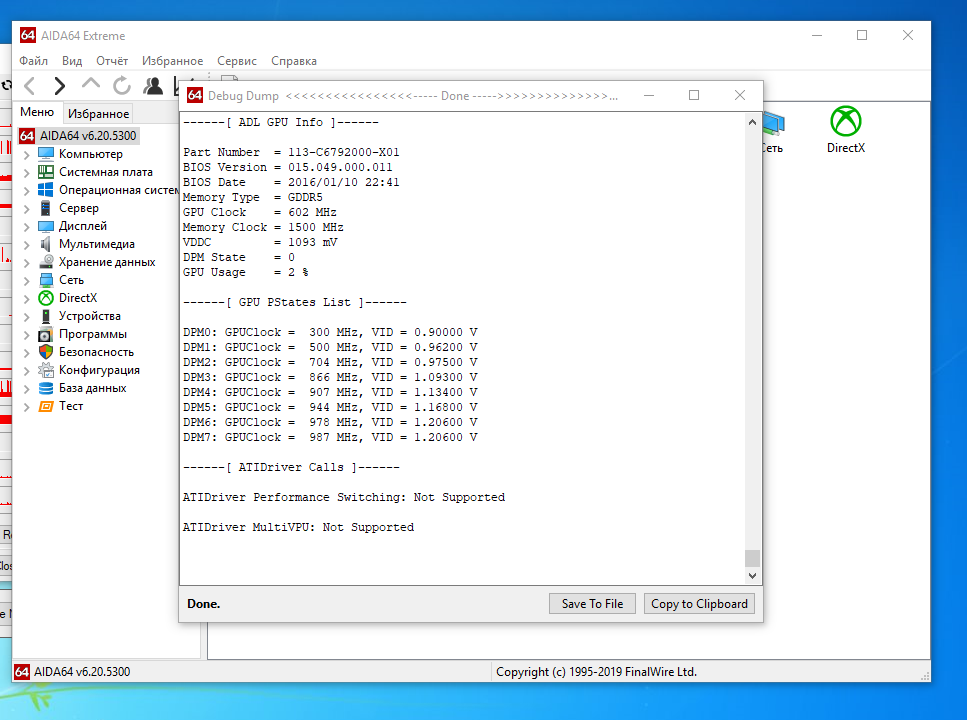Switch to the Избранное sidebar tab
The width and height of the screenshot is (967, 720).
tap(98, 114)
